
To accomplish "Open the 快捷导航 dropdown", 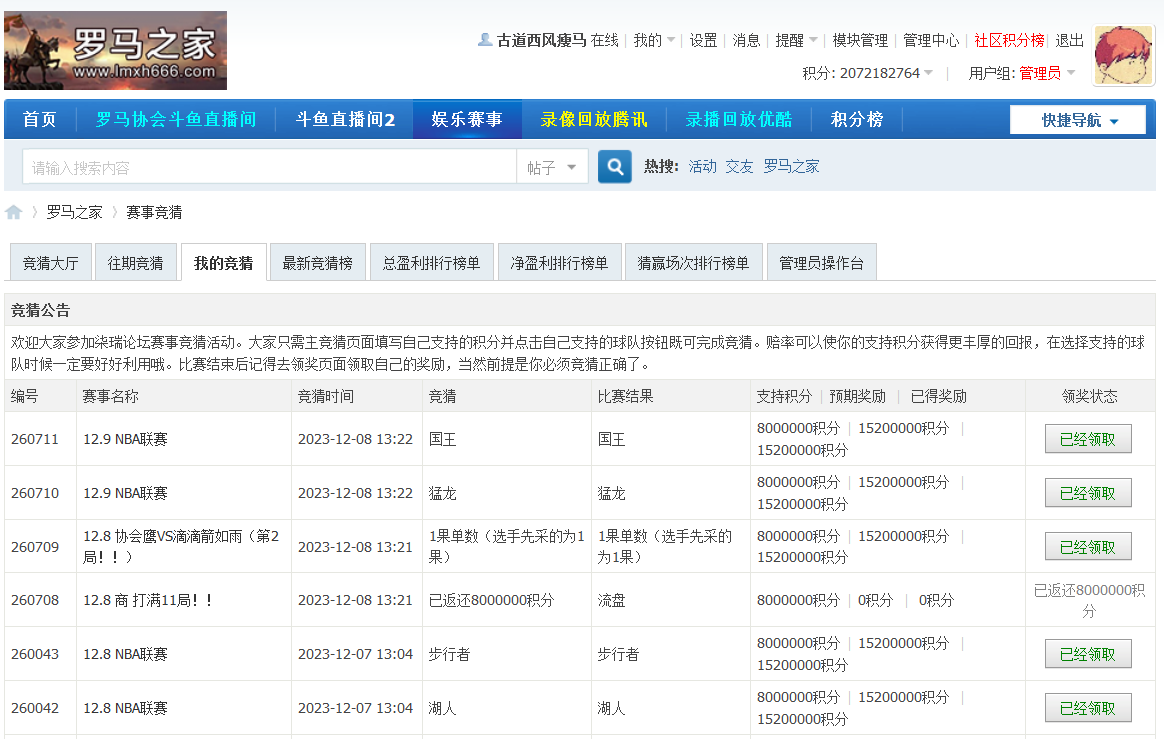I will coord(1077,118).
